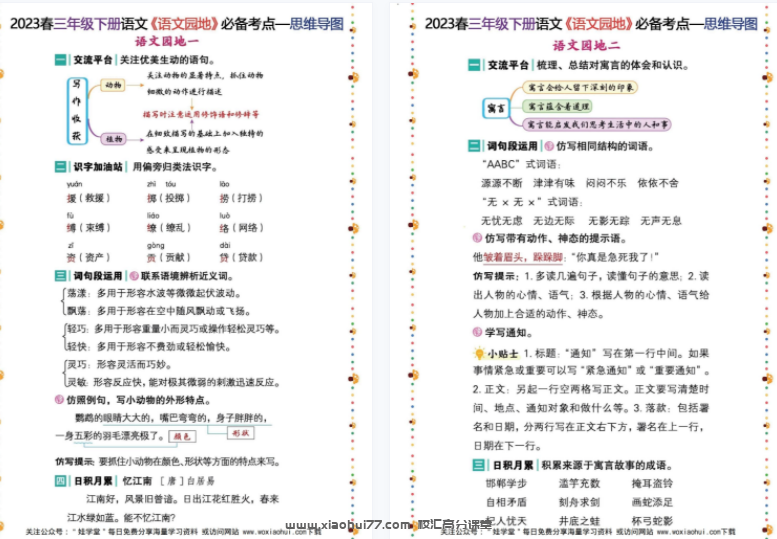Screen dimensions: 777x539
Task: Click the pink circle before 仿照例句，写小动物
Action: pos(59,400)
